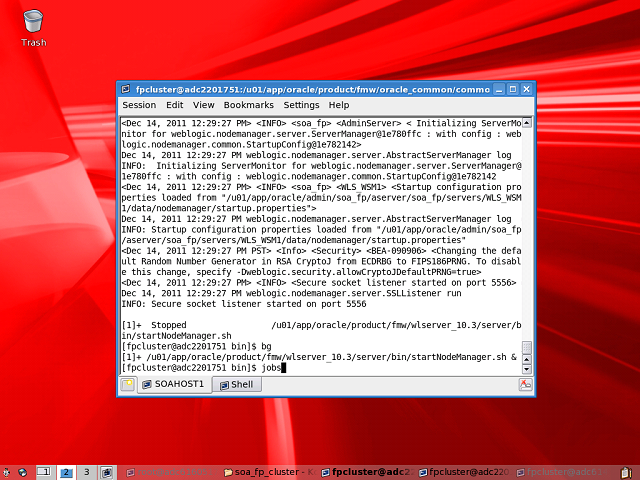Select the bold fpcluster@adc22 taskbar entry
Viewport: 640px width, 480px height.
pyautogui.click(x=367, y=472)
